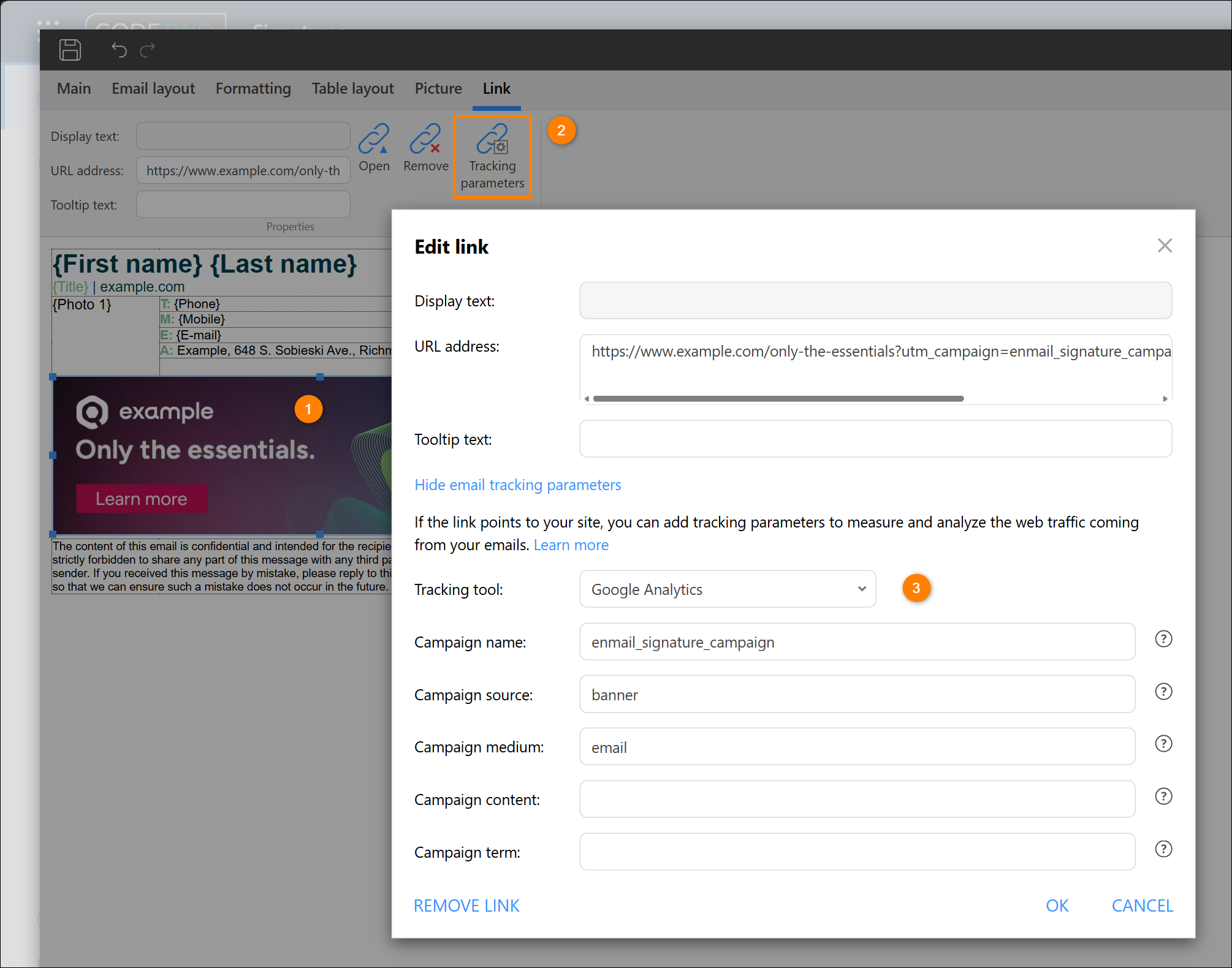1232x968 pixels.
Task: Open the Tracking tool dropdown
Action: (x=728, y=589)
